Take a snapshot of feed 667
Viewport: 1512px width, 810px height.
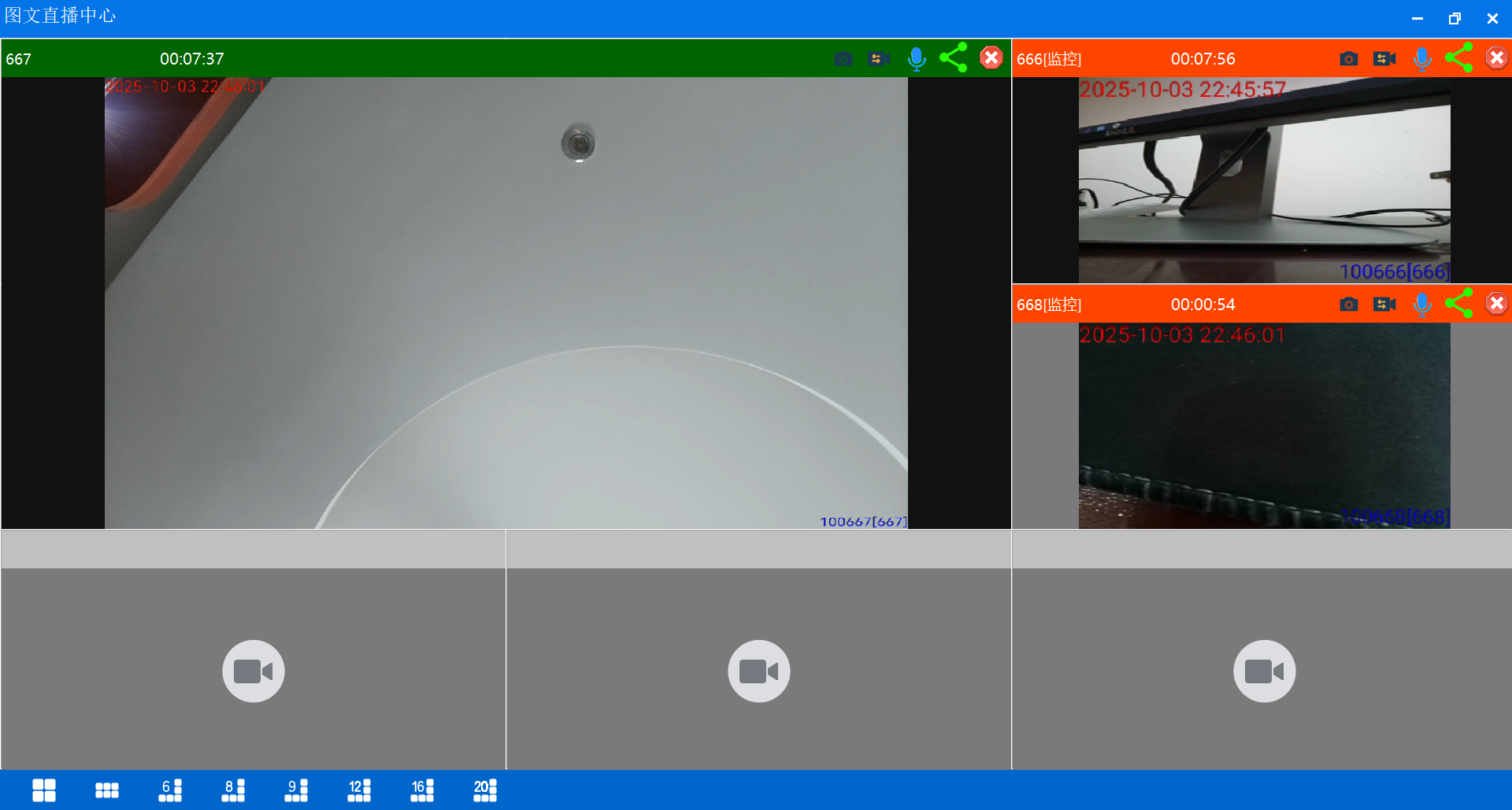click(843, 59)
